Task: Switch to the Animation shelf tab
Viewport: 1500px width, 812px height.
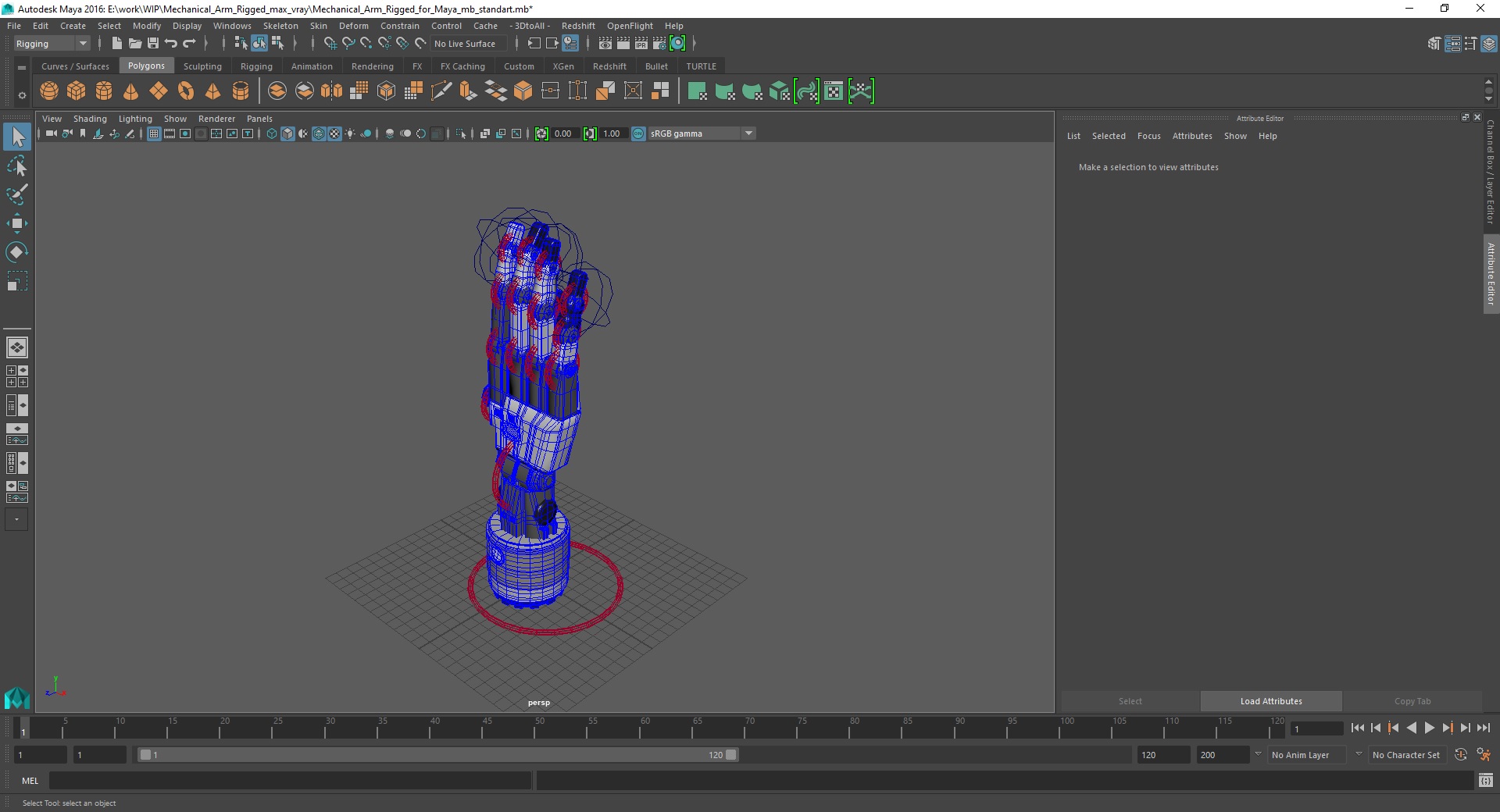Action: pyautogui.click(x=312, y=66)
